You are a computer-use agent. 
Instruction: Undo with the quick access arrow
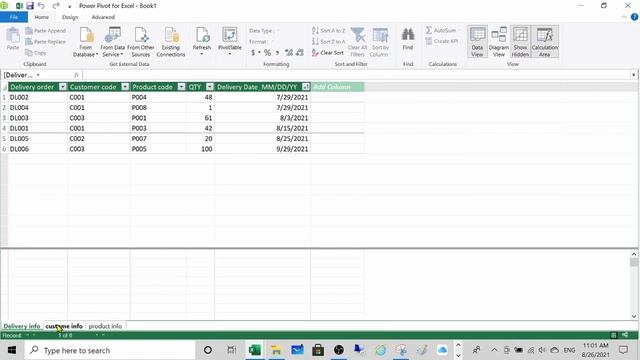(41, 6)
